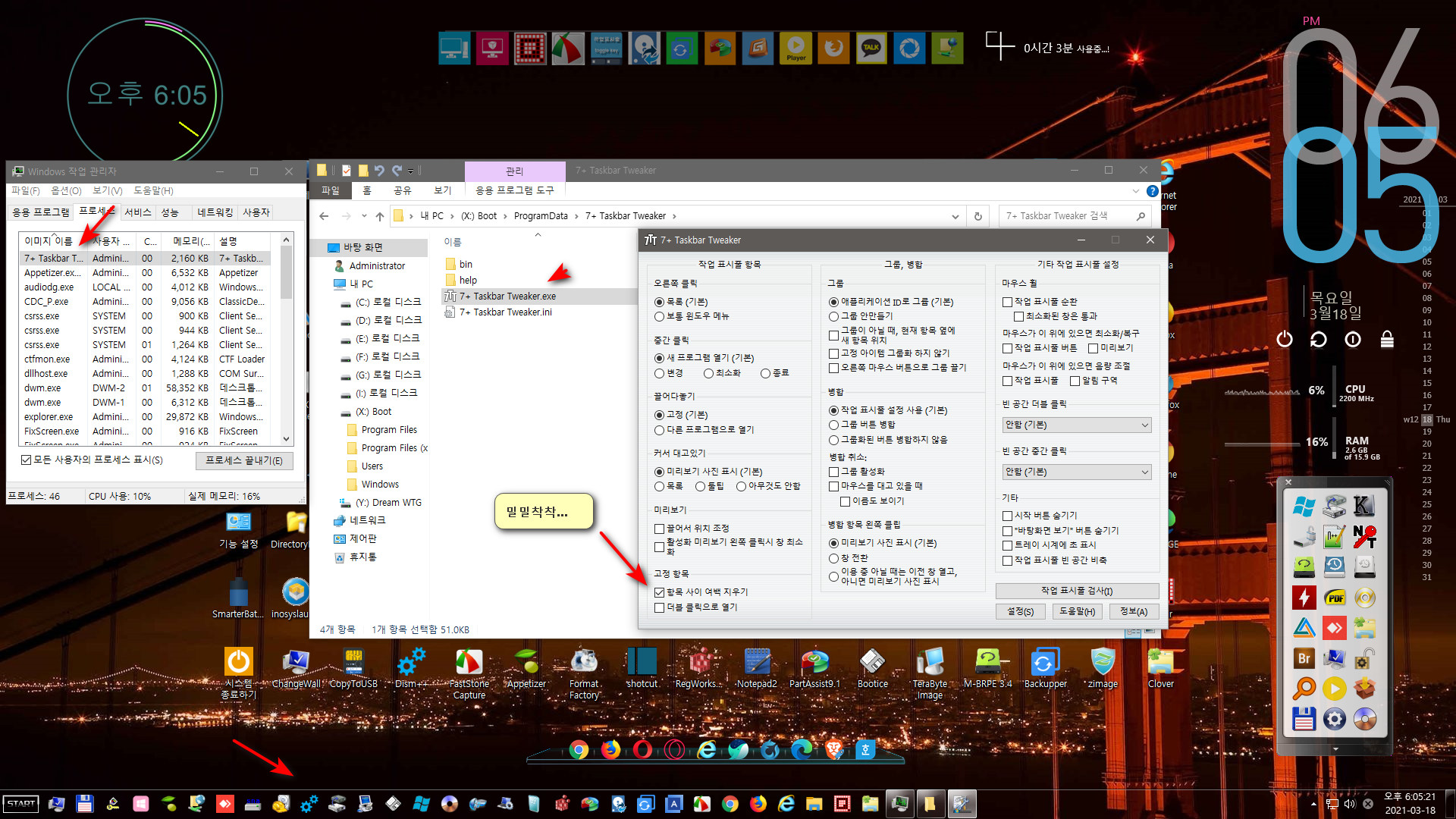Image resolution: width=1456 pixels, height=819 pixels.
Task: Select 그룹 안만들기 radio button
Action: (x=833, y=316)
